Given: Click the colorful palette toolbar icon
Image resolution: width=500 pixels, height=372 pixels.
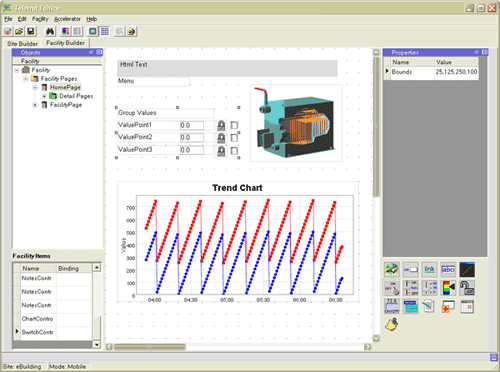Looking at the screenshot, I should pos(65,31).
